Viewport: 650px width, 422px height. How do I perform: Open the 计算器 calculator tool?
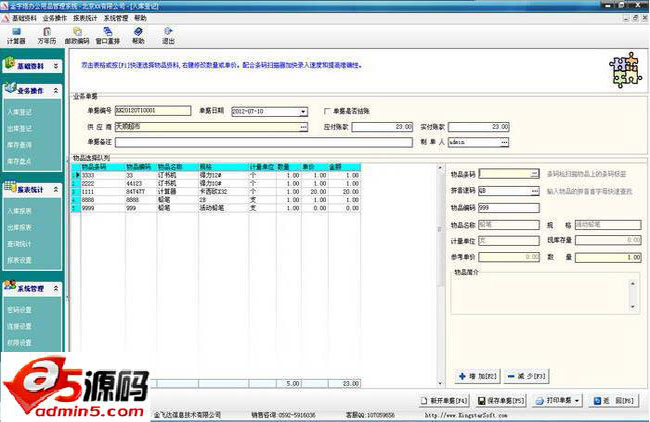(16, 36)
